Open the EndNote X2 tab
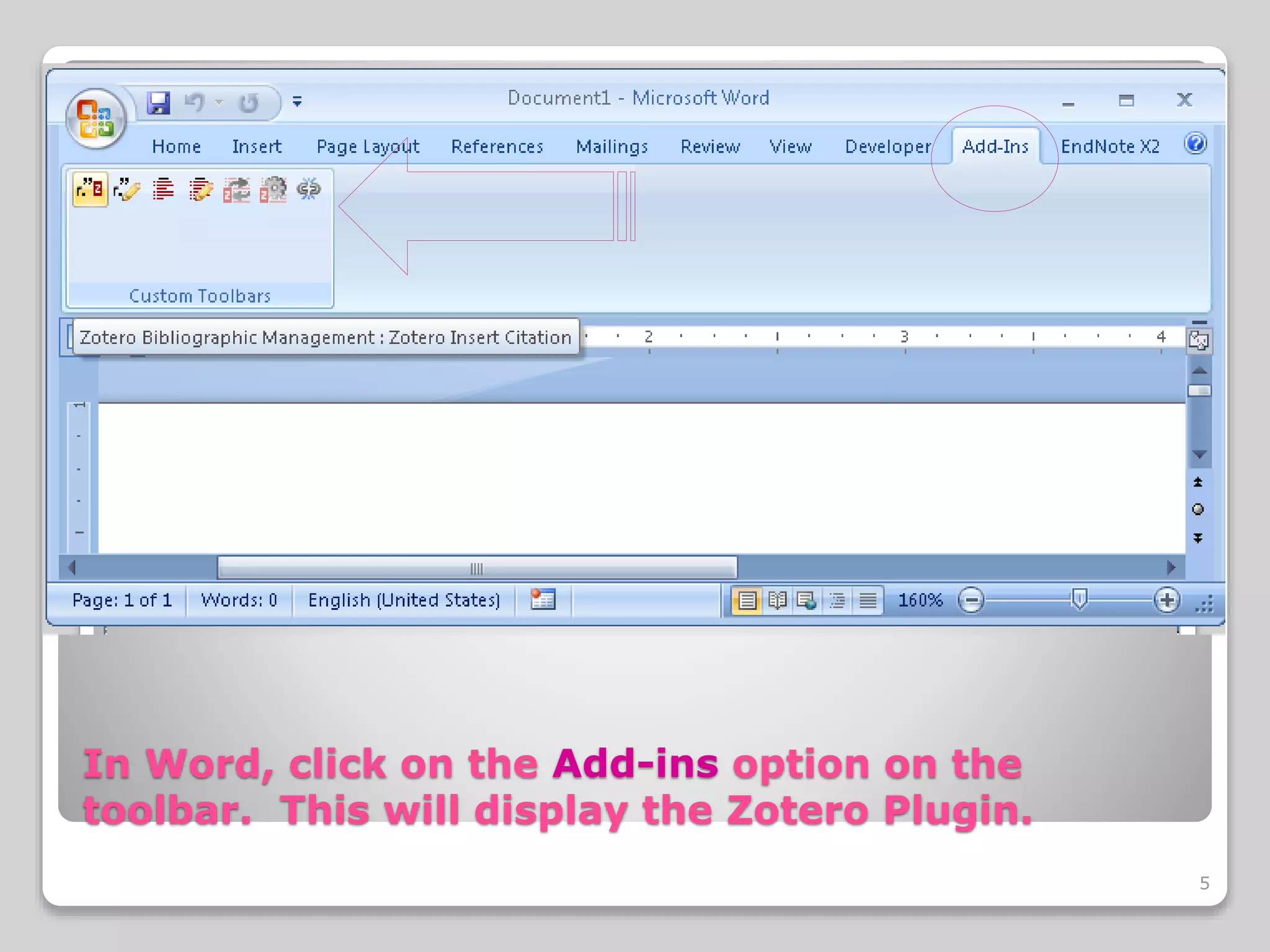The height and width of the screenshot is (952, 1270). (1110, 146)
